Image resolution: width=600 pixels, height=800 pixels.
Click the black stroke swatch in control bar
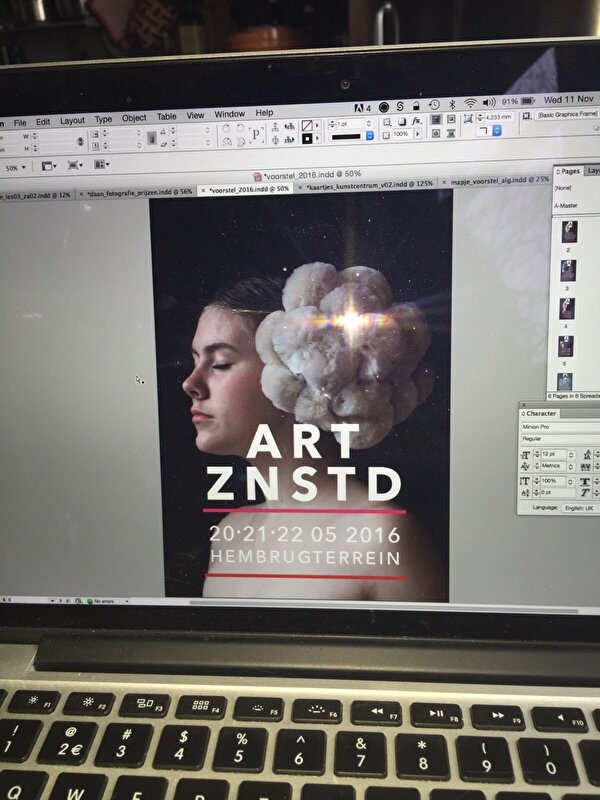[x=307, y=138]
